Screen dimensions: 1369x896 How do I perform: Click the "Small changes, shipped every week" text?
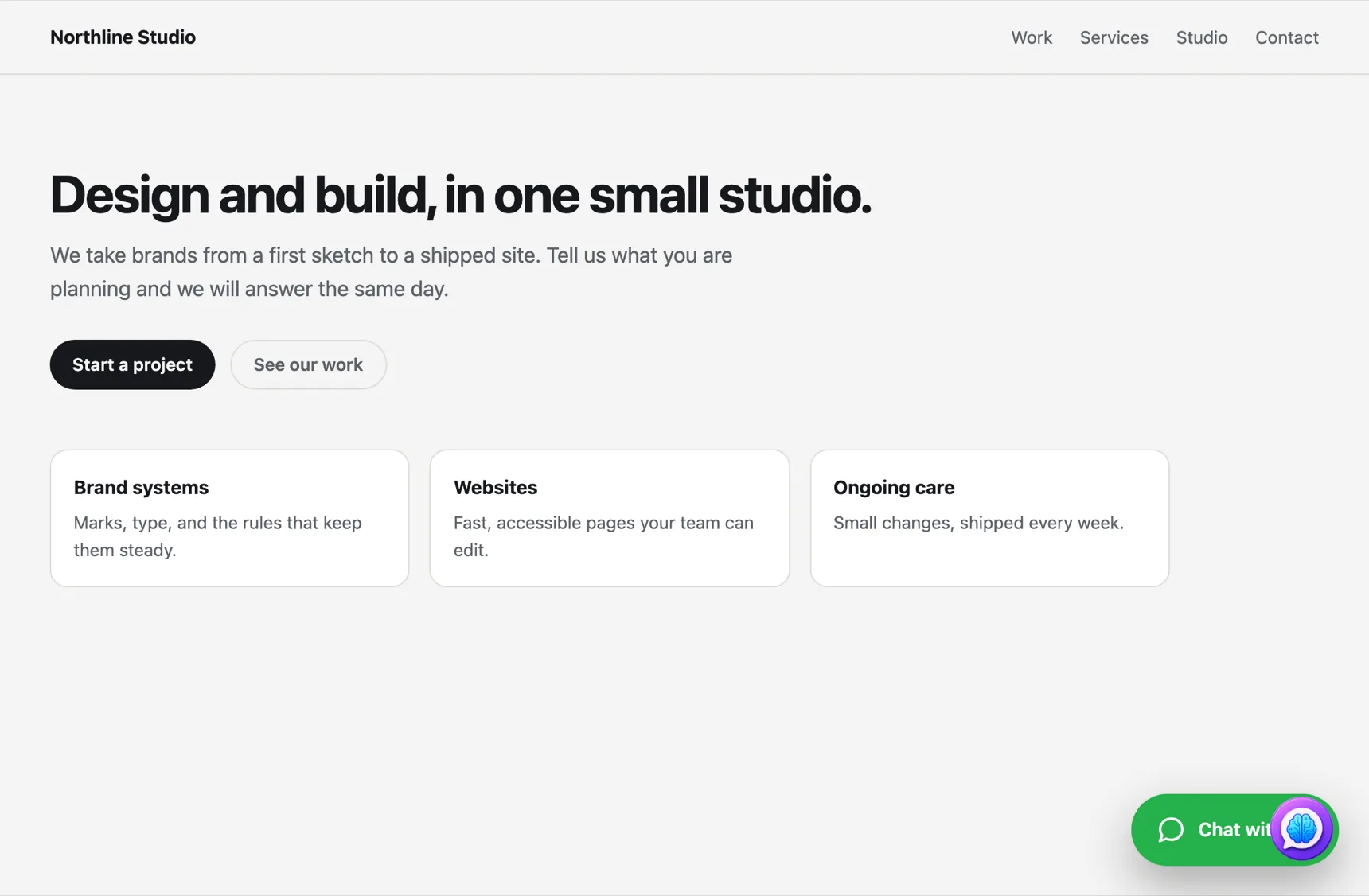pos(978,523)
